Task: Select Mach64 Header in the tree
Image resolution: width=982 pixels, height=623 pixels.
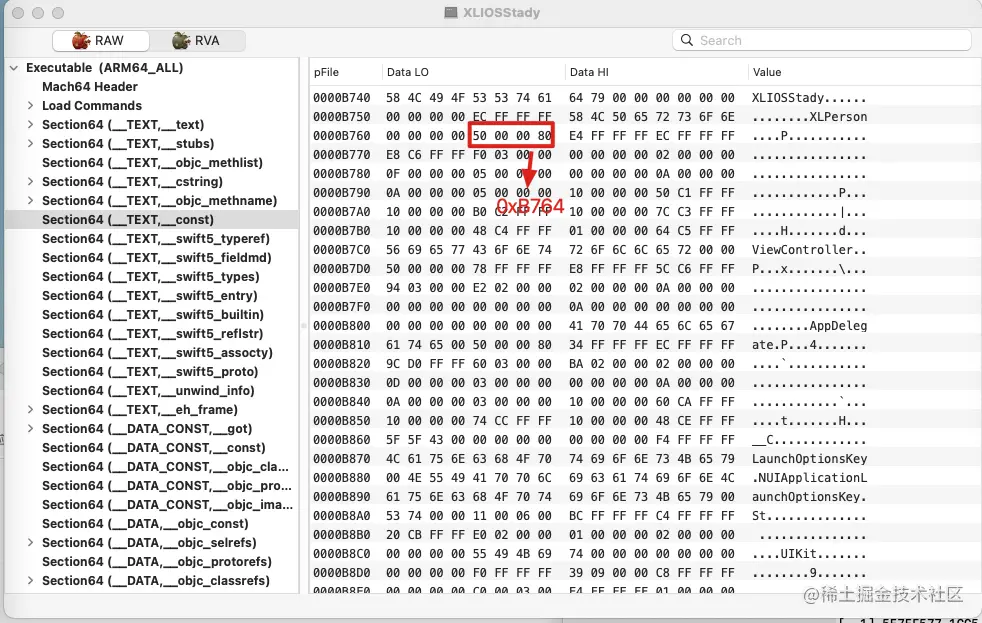Action: [x=90, y=86]
